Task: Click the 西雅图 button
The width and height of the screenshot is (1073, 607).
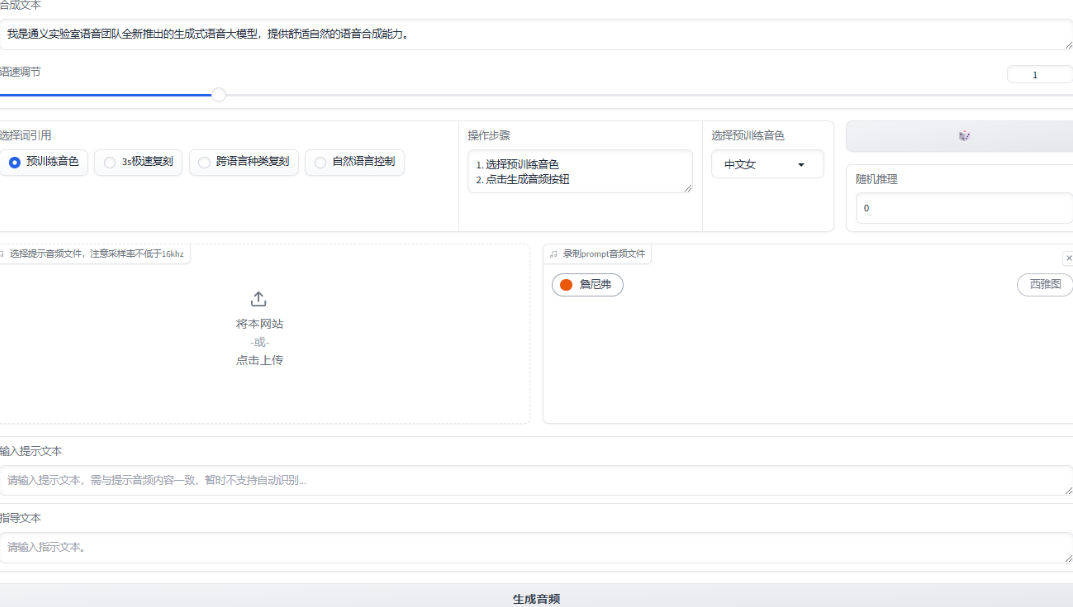Action: tap(1045, 284)
